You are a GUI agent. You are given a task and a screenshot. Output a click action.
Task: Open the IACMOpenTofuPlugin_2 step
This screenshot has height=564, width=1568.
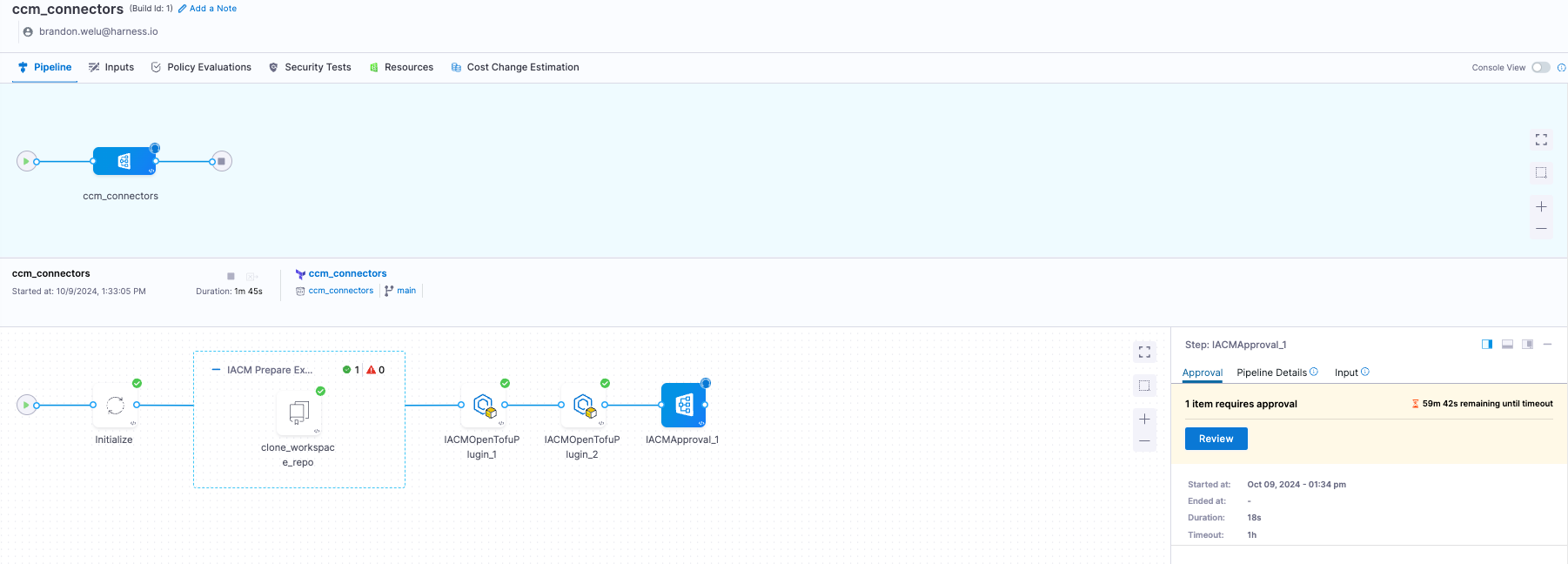[x=583, y=406]
